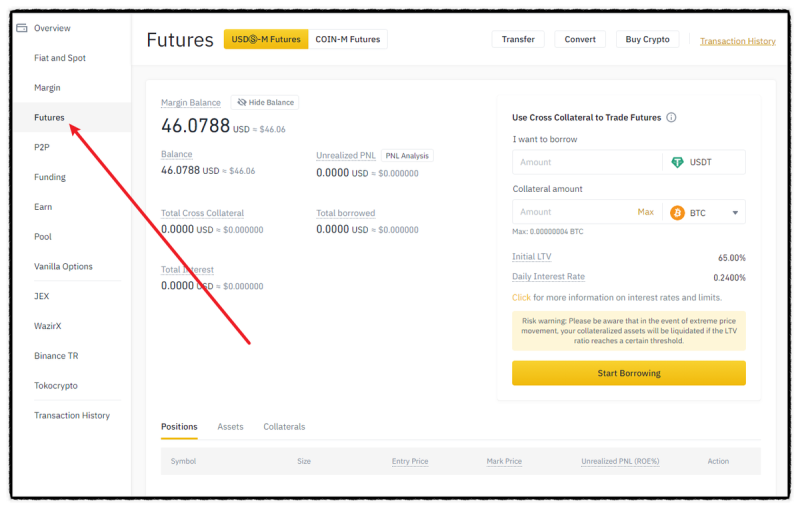
Task: Open Vanilla Options in the sidebar
Action: pos(63,266)
